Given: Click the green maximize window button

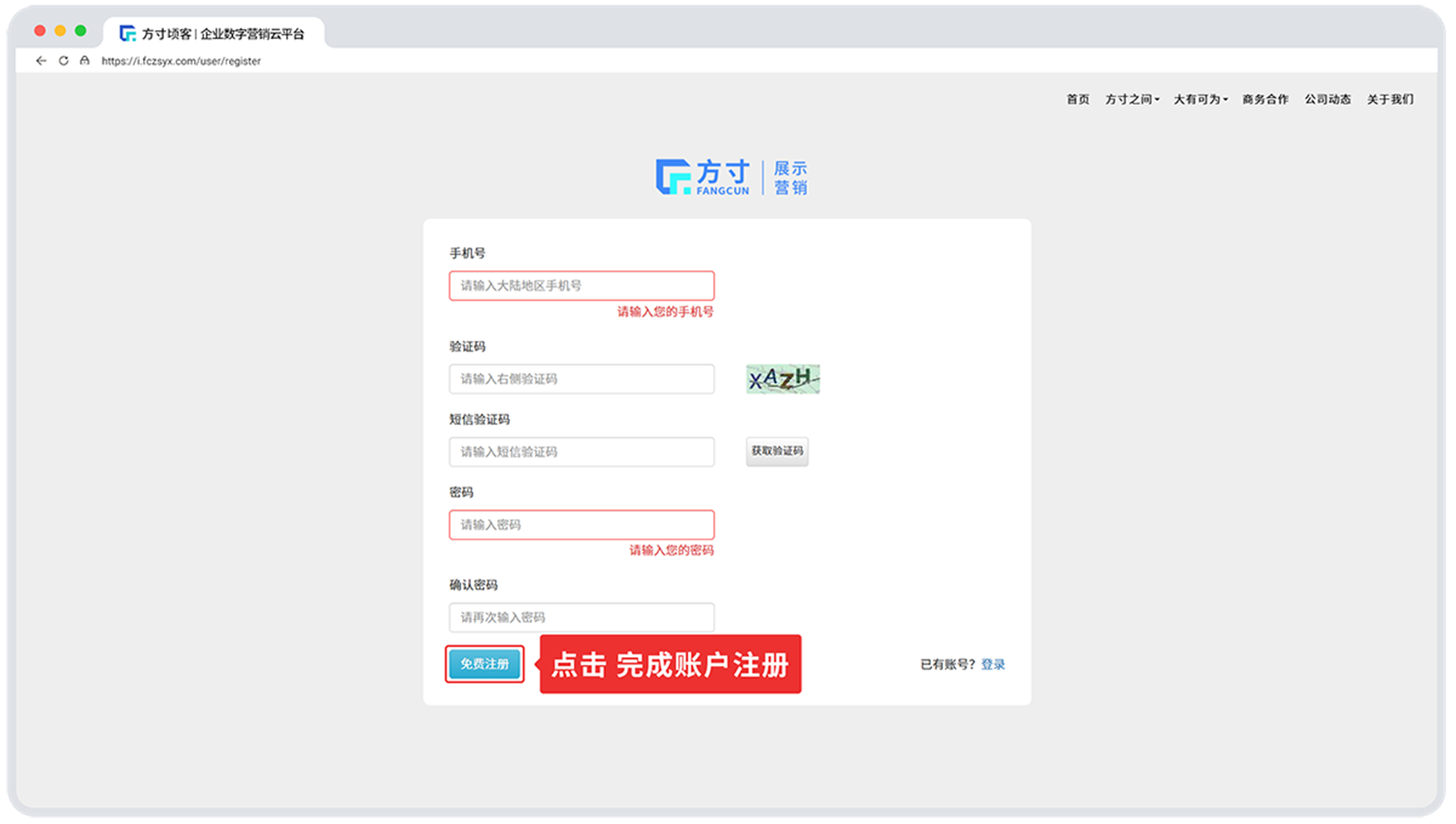Looking at the screenshot, I should pyautogui.click(x=81, y=31).
